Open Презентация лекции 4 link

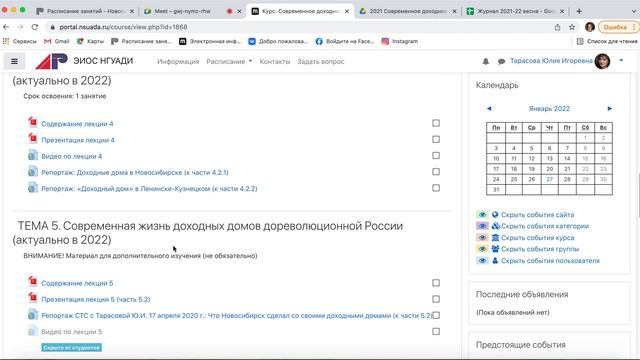pyautogui.click(x=78, y=140)
